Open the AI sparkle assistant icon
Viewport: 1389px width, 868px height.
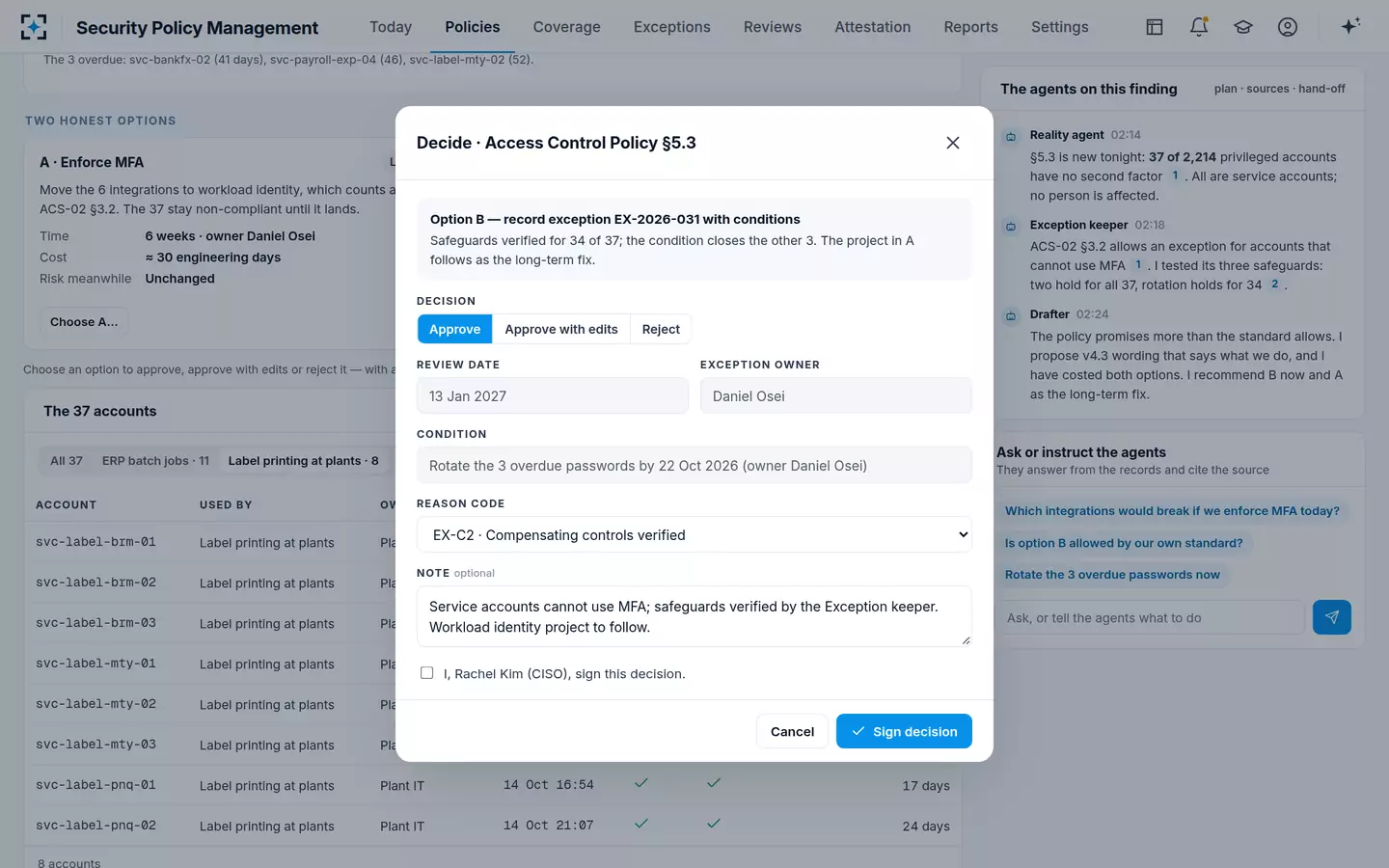[x=1350, y=27]
